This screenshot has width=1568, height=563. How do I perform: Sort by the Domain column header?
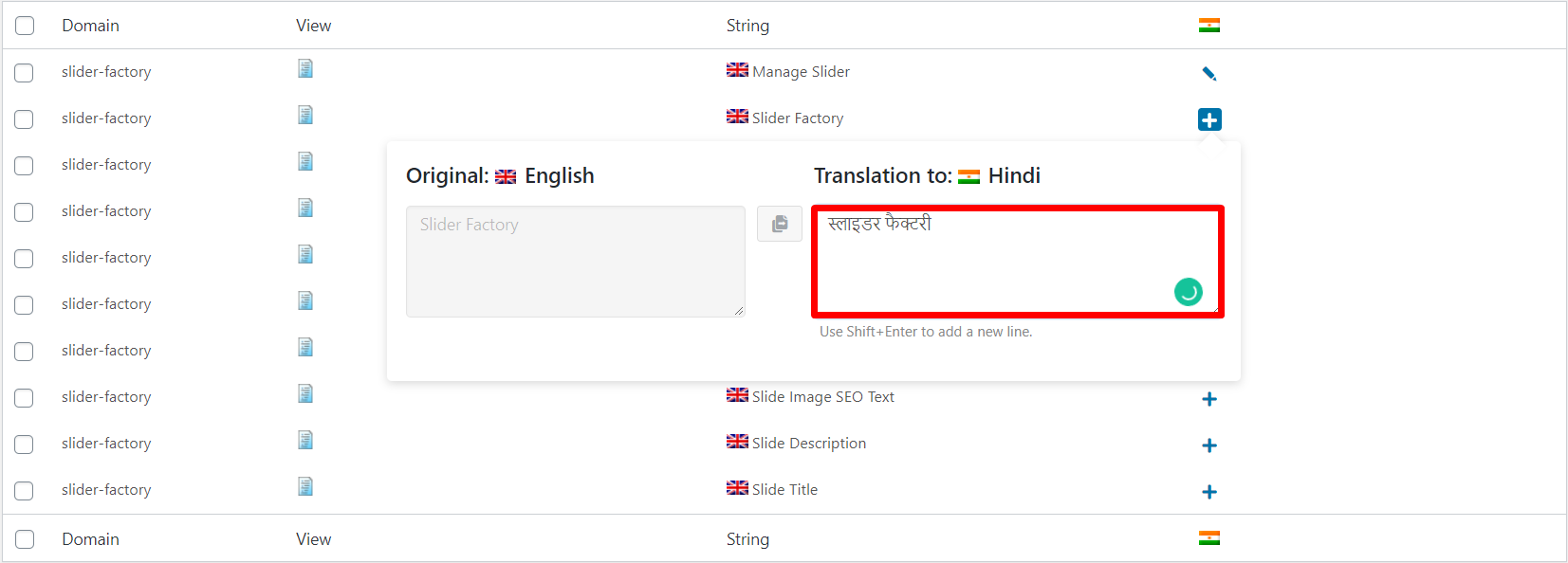[x=91, y=26]
